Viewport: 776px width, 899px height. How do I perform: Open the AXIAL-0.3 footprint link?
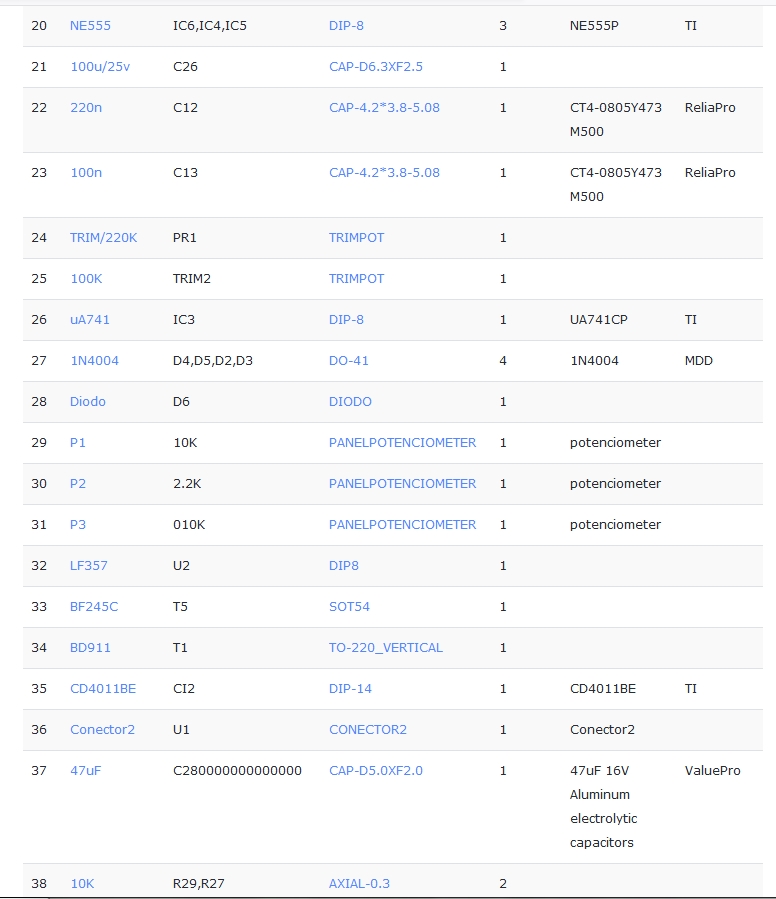(x=359, y=884)
